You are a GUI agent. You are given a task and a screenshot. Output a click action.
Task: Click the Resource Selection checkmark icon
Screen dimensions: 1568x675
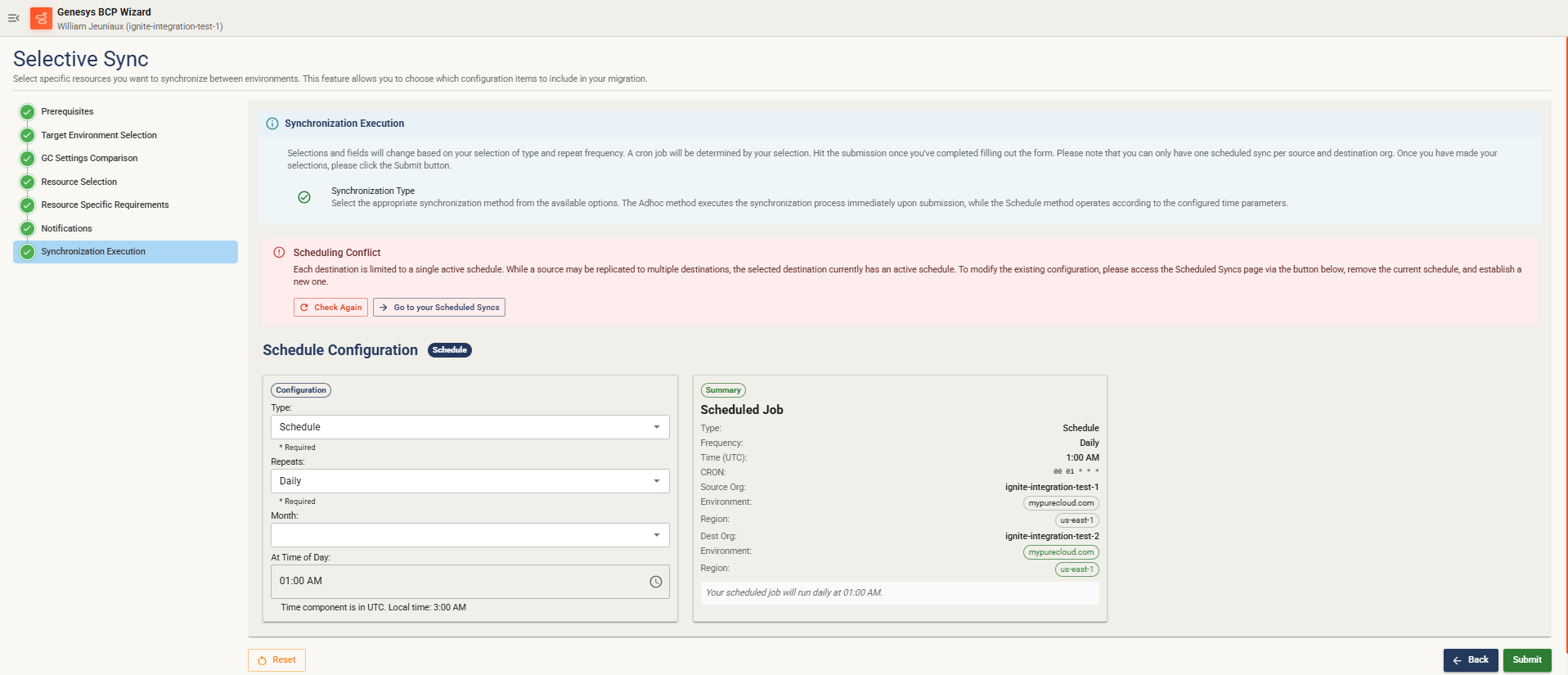(28, 182)
